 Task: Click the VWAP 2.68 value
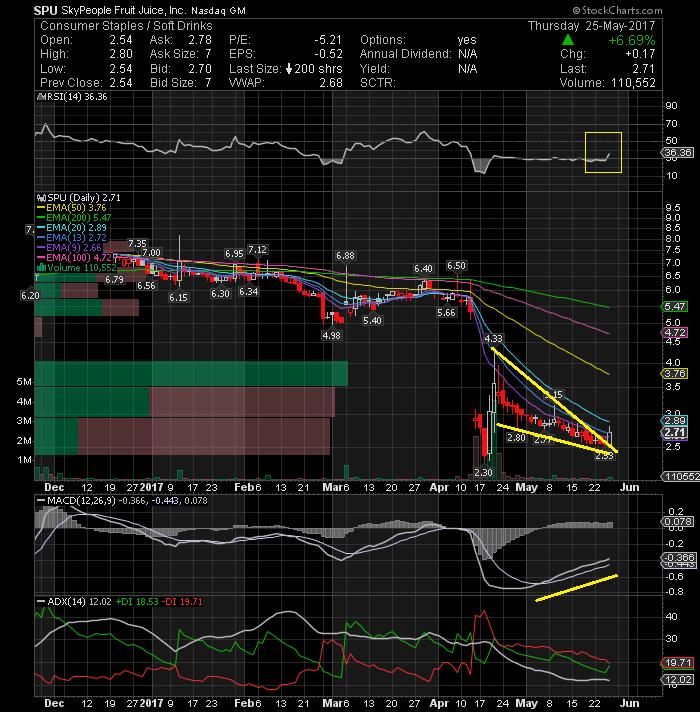(x=330, y=83)
